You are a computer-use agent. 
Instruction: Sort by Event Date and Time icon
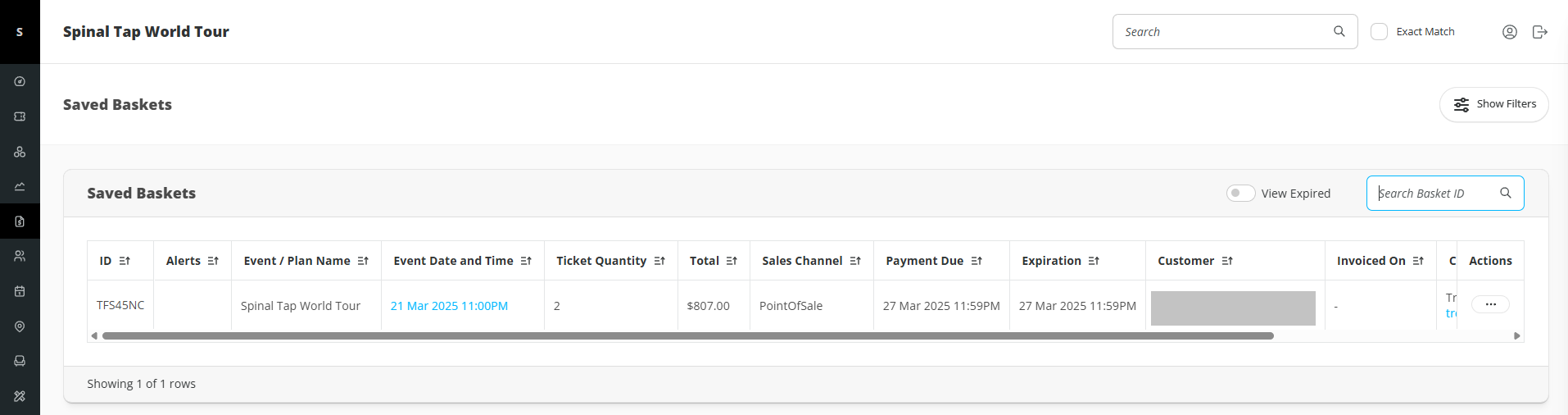coord(526,261)
